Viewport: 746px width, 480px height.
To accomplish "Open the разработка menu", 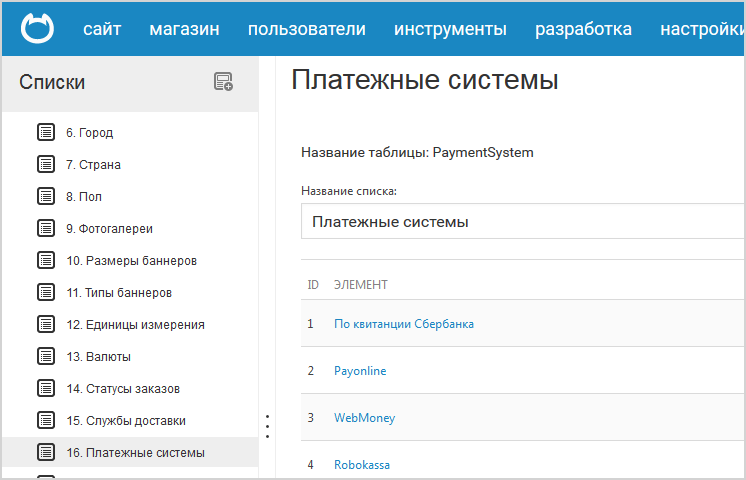I will 583,29.
